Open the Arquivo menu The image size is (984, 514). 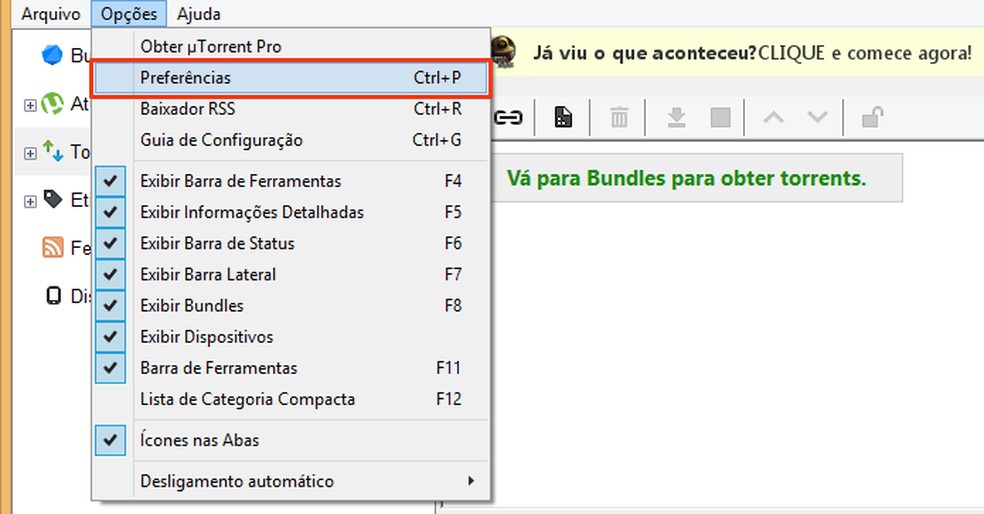click(51, 14)
